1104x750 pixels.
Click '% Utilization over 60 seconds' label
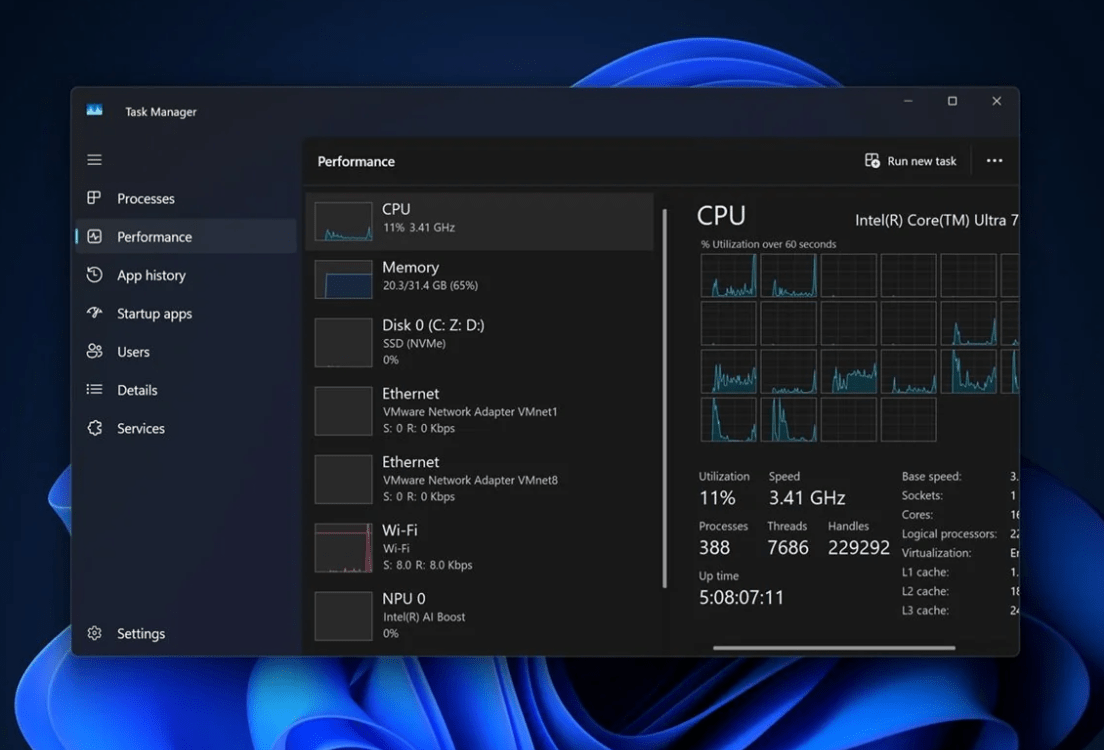pyautogui.click(x=768, y=244)
